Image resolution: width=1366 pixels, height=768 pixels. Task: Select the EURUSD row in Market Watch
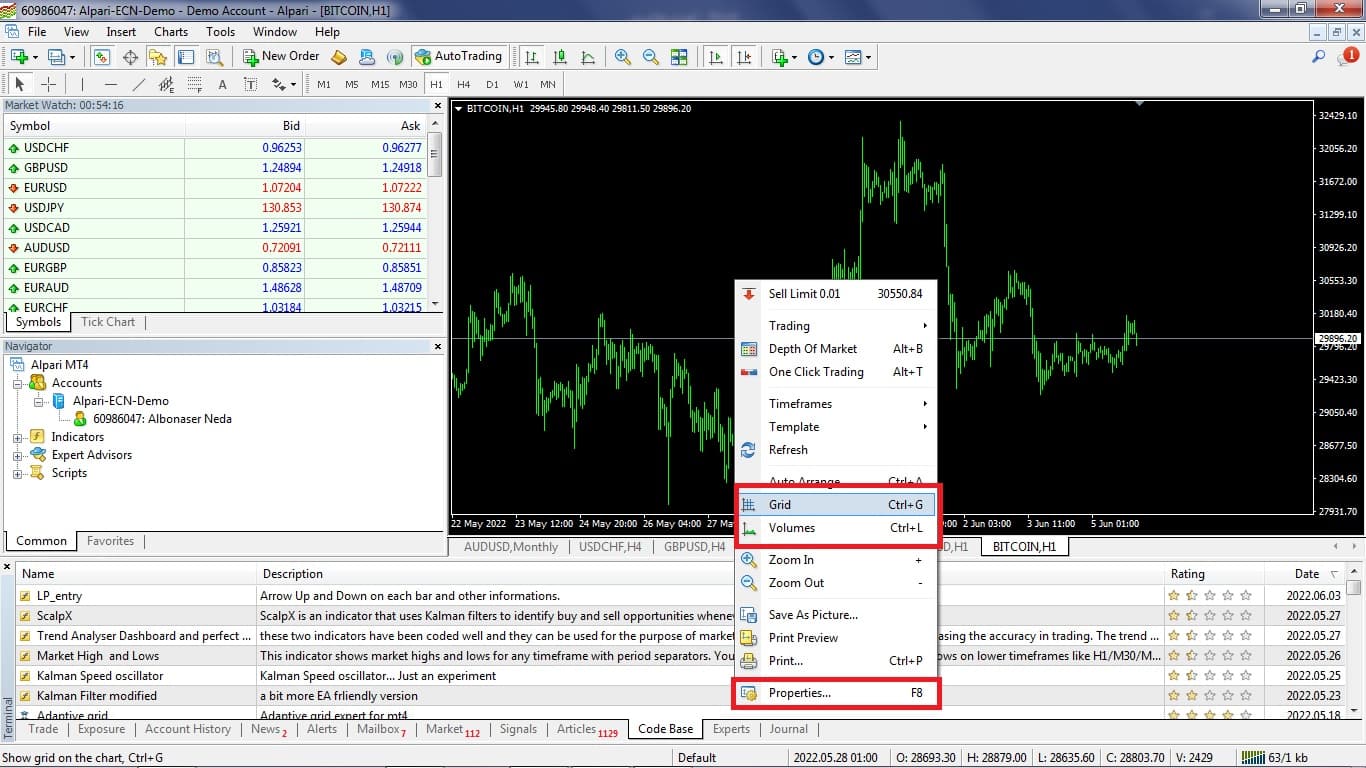pyautogui.click(x=216, y=188)
